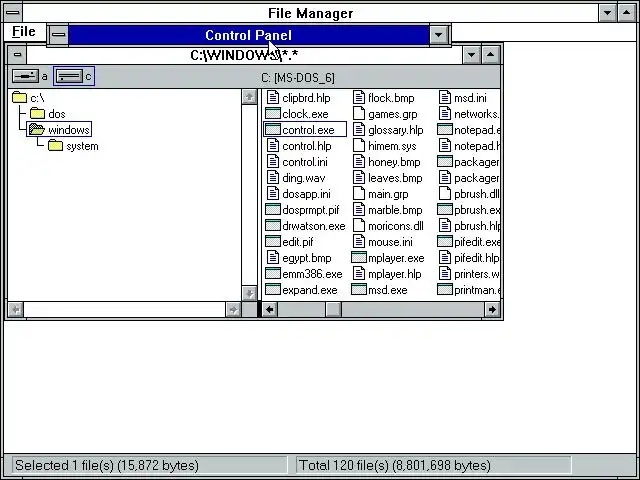
Task: Click tree pane scroll down arrow
Action: tap(249, 293)
